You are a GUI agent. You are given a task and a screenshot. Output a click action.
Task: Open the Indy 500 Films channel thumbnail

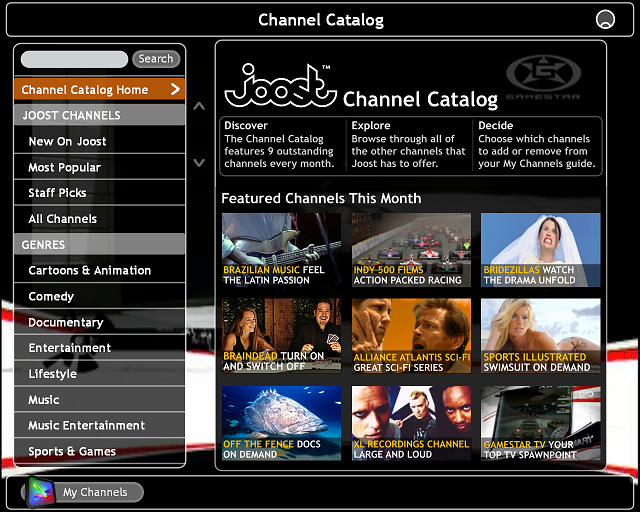[411, 250]
